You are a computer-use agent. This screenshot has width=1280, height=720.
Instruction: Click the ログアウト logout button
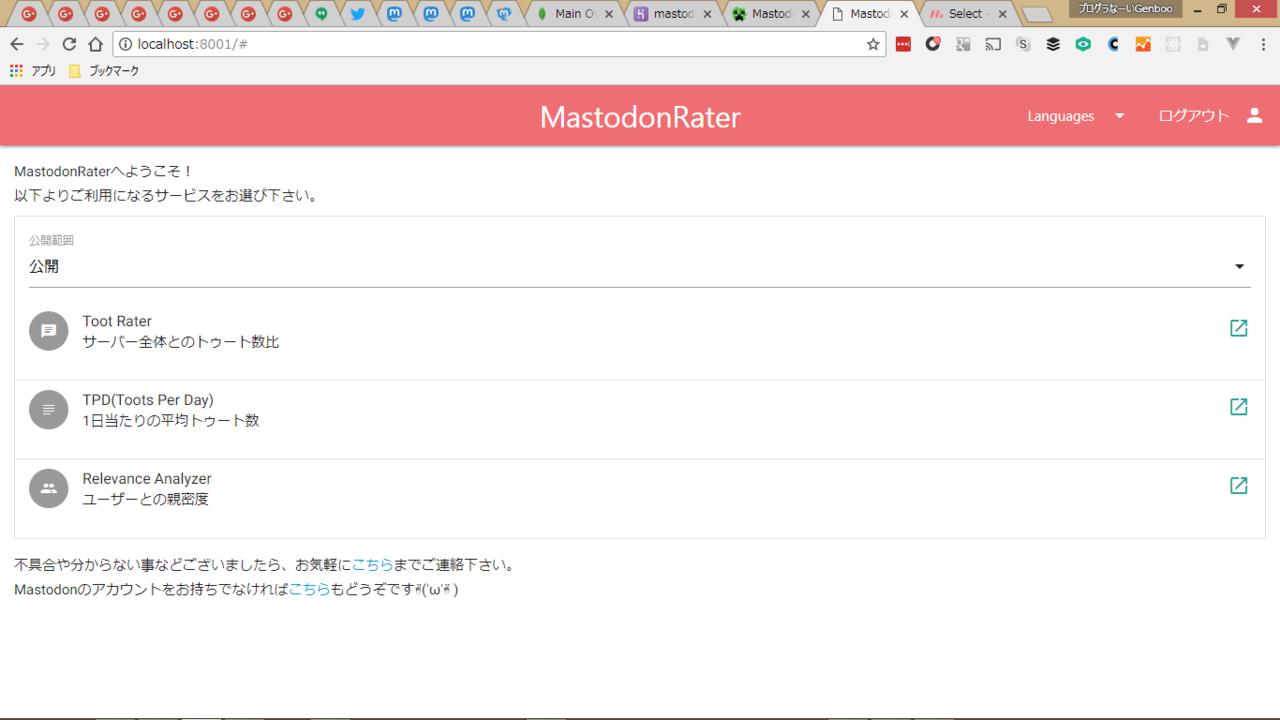(1193, 116)
